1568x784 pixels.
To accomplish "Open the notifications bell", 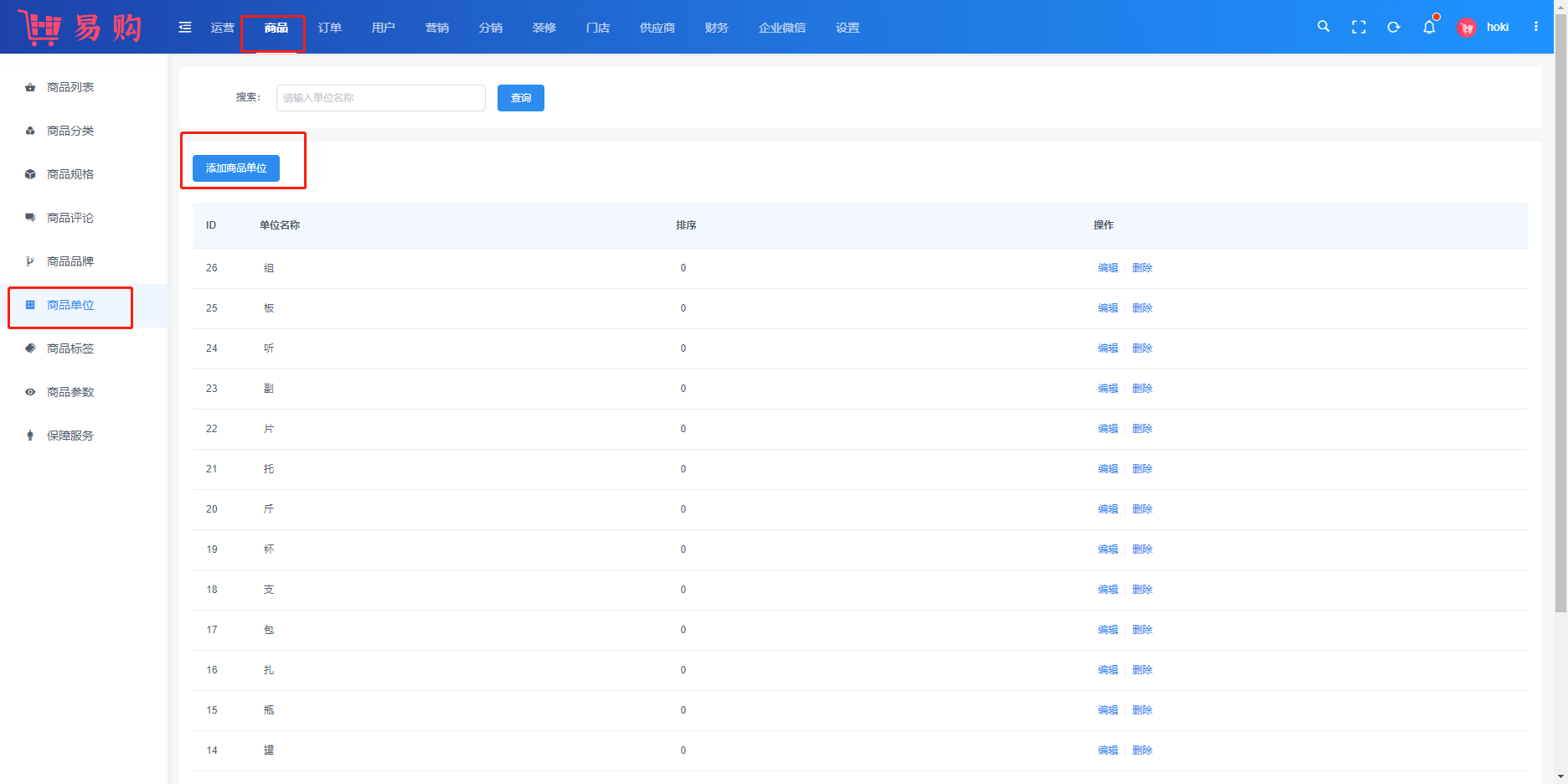I will 1429,28.
